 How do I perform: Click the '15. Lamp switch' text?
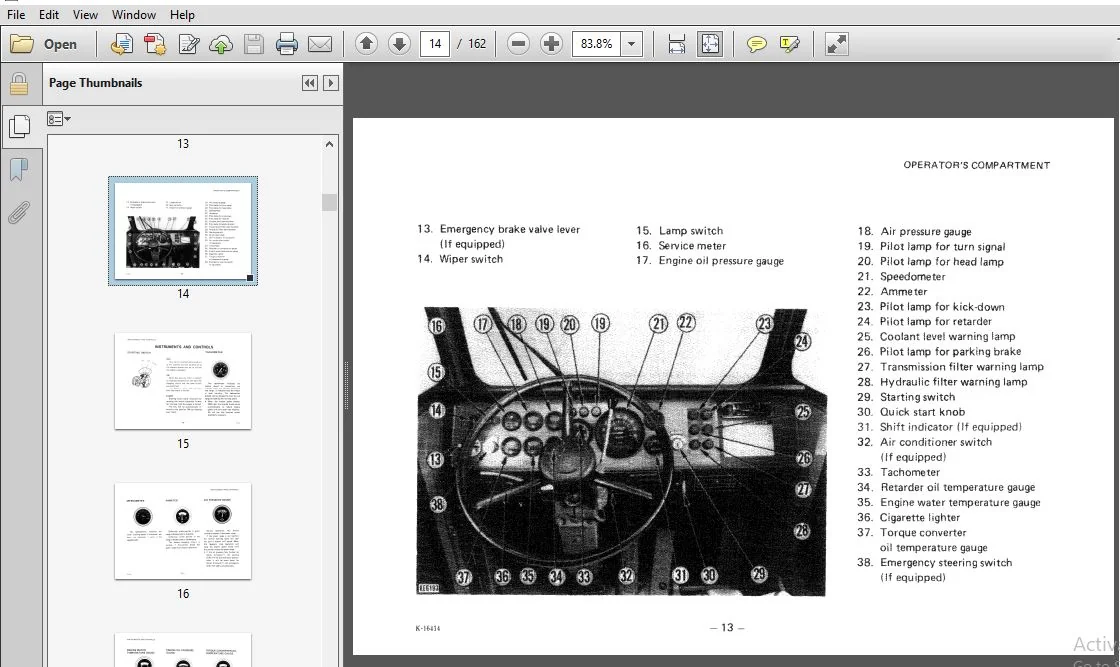tap(679, 231)
